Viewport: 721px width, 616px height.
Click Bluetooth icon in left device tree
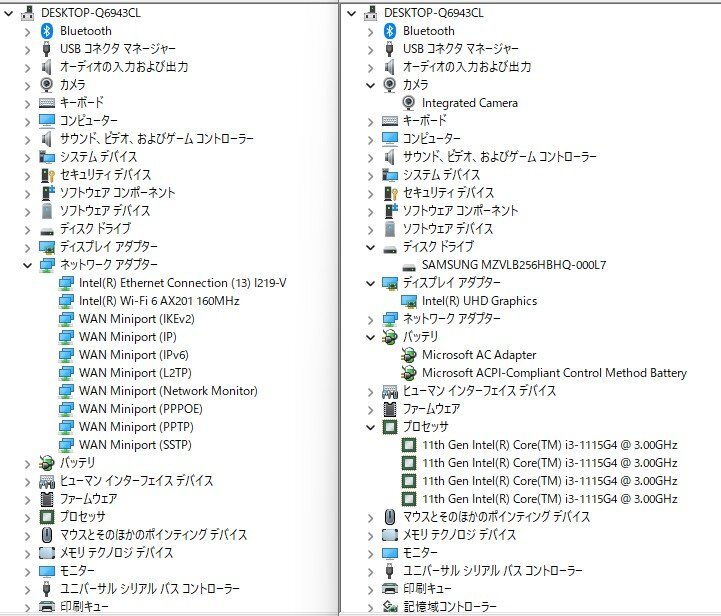pyautogui.click(x=46, y=31)
